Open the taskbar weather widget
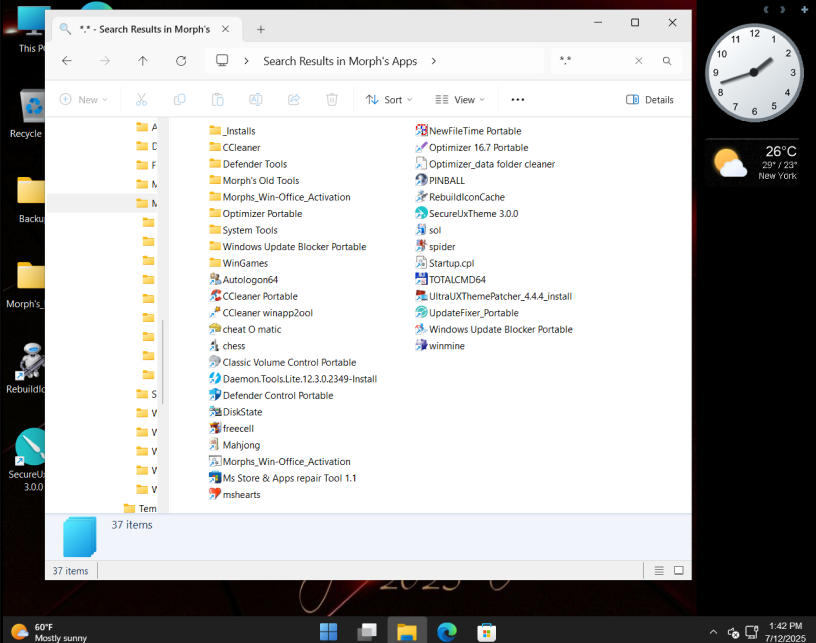816x643 pixels. click(49, 632)
